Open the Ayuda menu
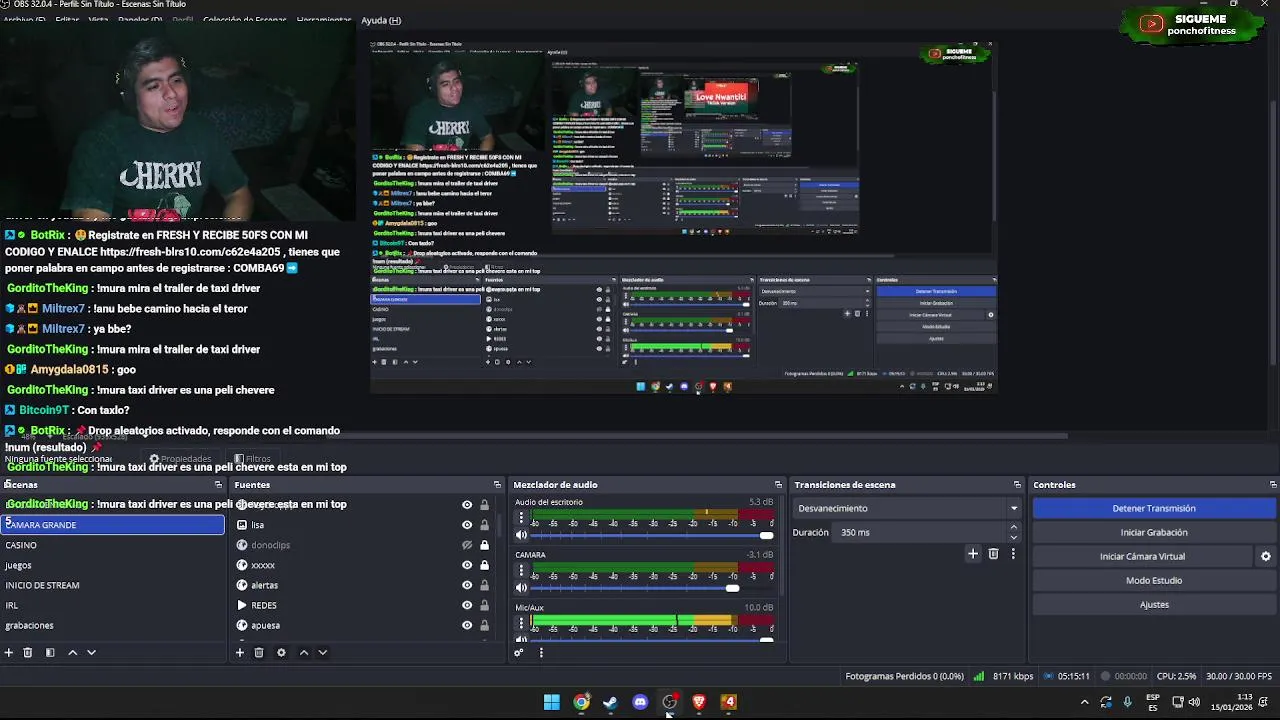This screenshot has width=1280, height=720. pos(381,20)
